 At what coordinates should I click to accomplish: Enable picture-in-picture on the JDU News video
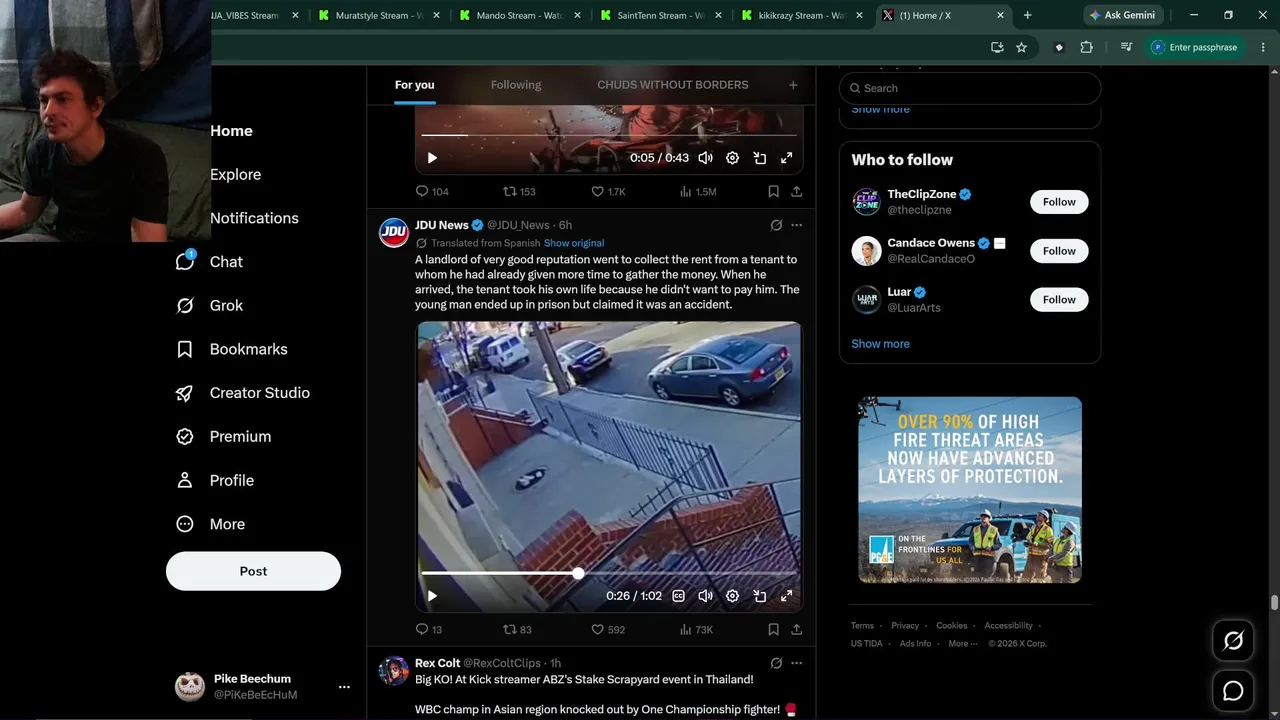pyautogui.click(x=760, y=596)
